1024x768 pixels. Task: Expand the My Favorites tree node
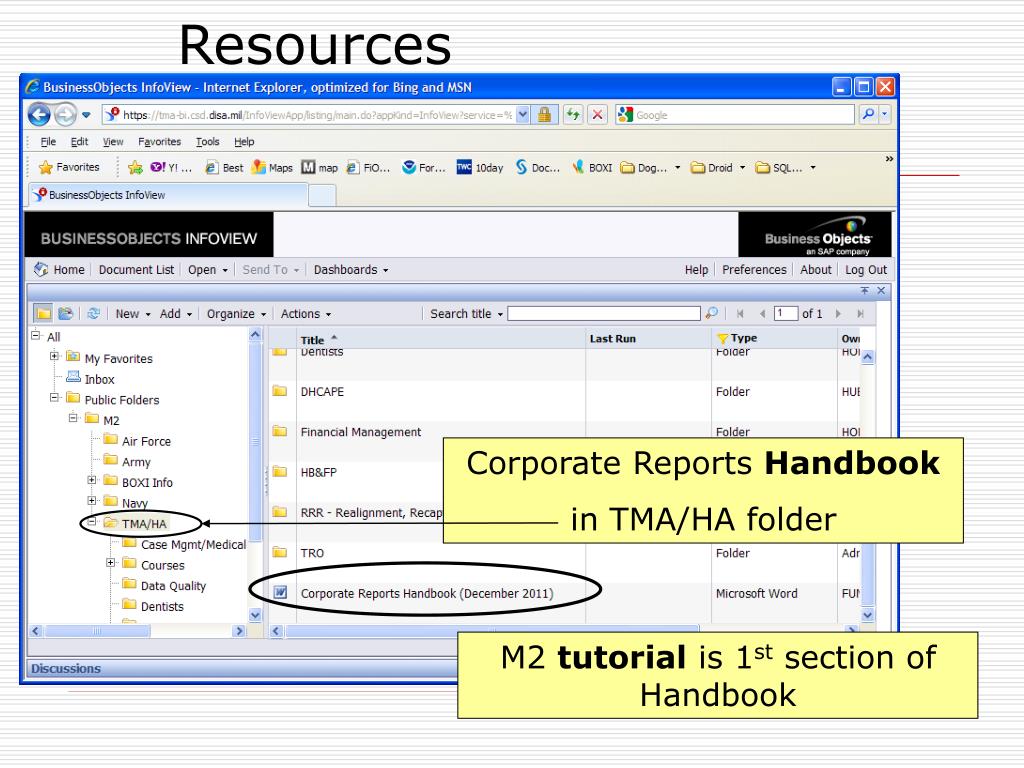click(55, 356)
